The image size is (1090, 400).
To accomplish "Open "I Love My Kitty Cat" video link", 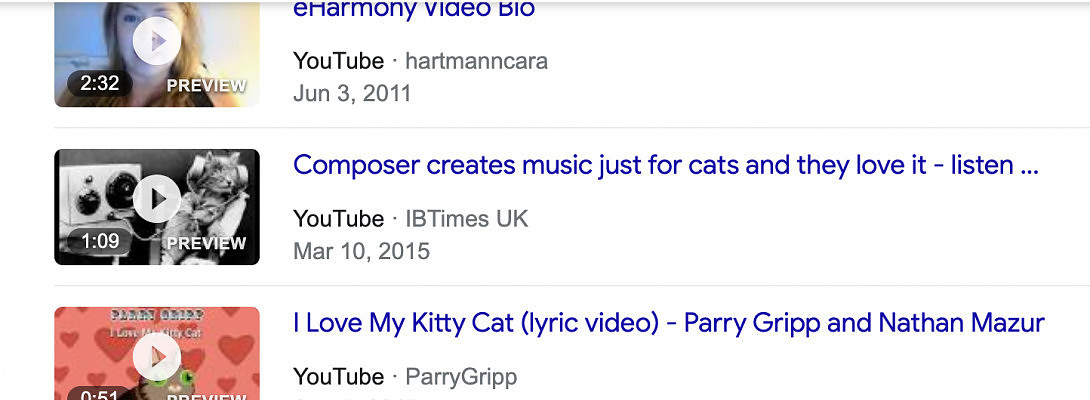I will click(668, 323).
